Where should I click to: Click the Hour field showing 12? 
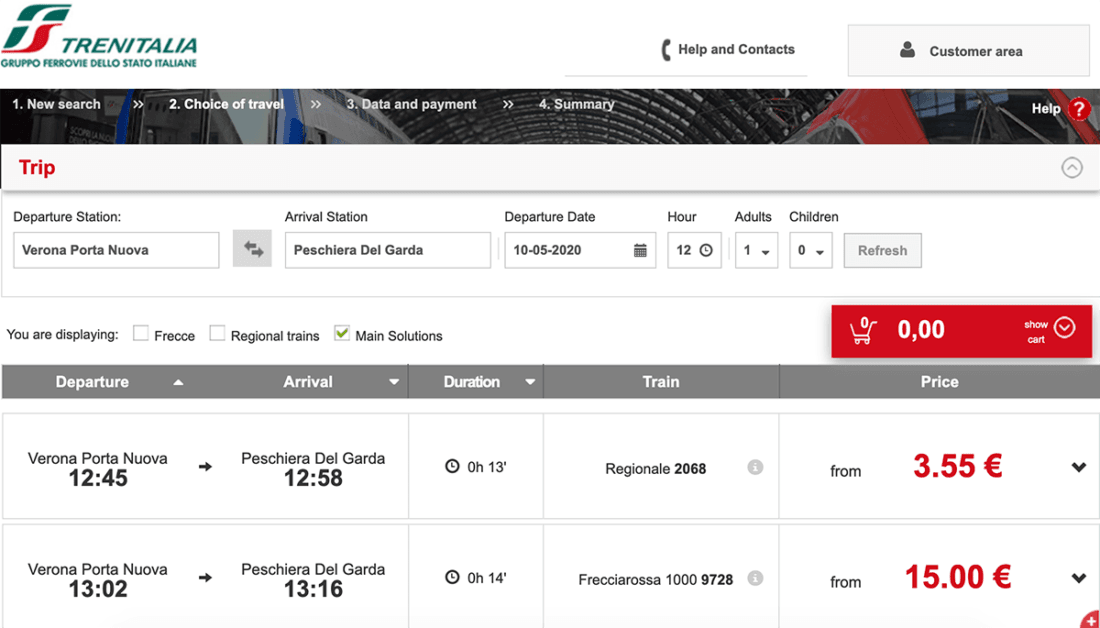[x=695, y=250]
